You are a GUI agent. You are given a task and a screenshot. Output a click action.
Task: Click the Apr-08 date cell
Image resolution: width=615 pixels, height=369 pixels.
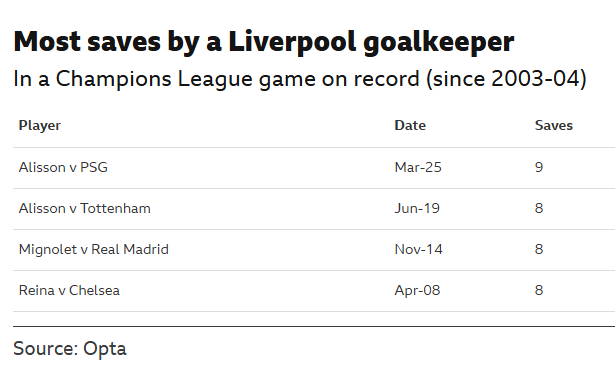[417, 291]
